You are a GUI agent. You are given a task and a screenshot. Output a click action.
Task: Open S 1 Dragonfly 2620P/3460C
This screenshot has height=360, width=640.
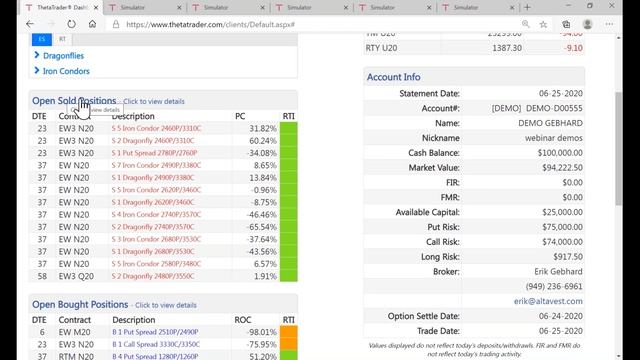click(x=153, y=202)
